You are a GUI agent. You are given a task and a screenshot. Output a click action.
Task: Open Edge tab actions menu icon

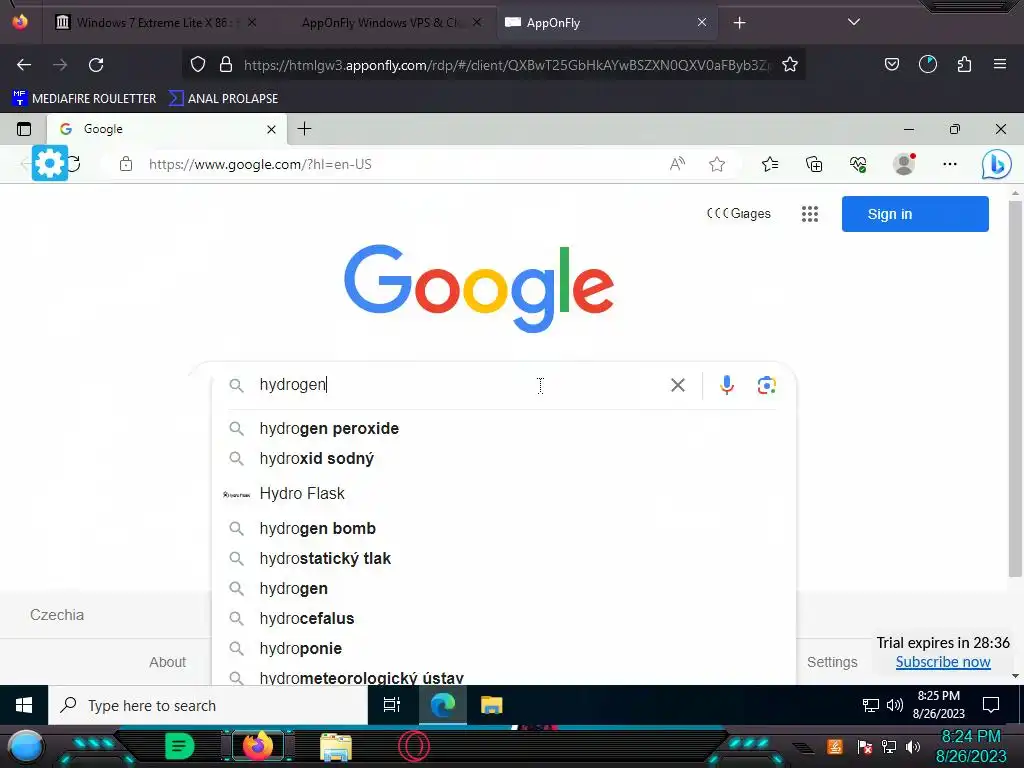(x=24, y=129)
